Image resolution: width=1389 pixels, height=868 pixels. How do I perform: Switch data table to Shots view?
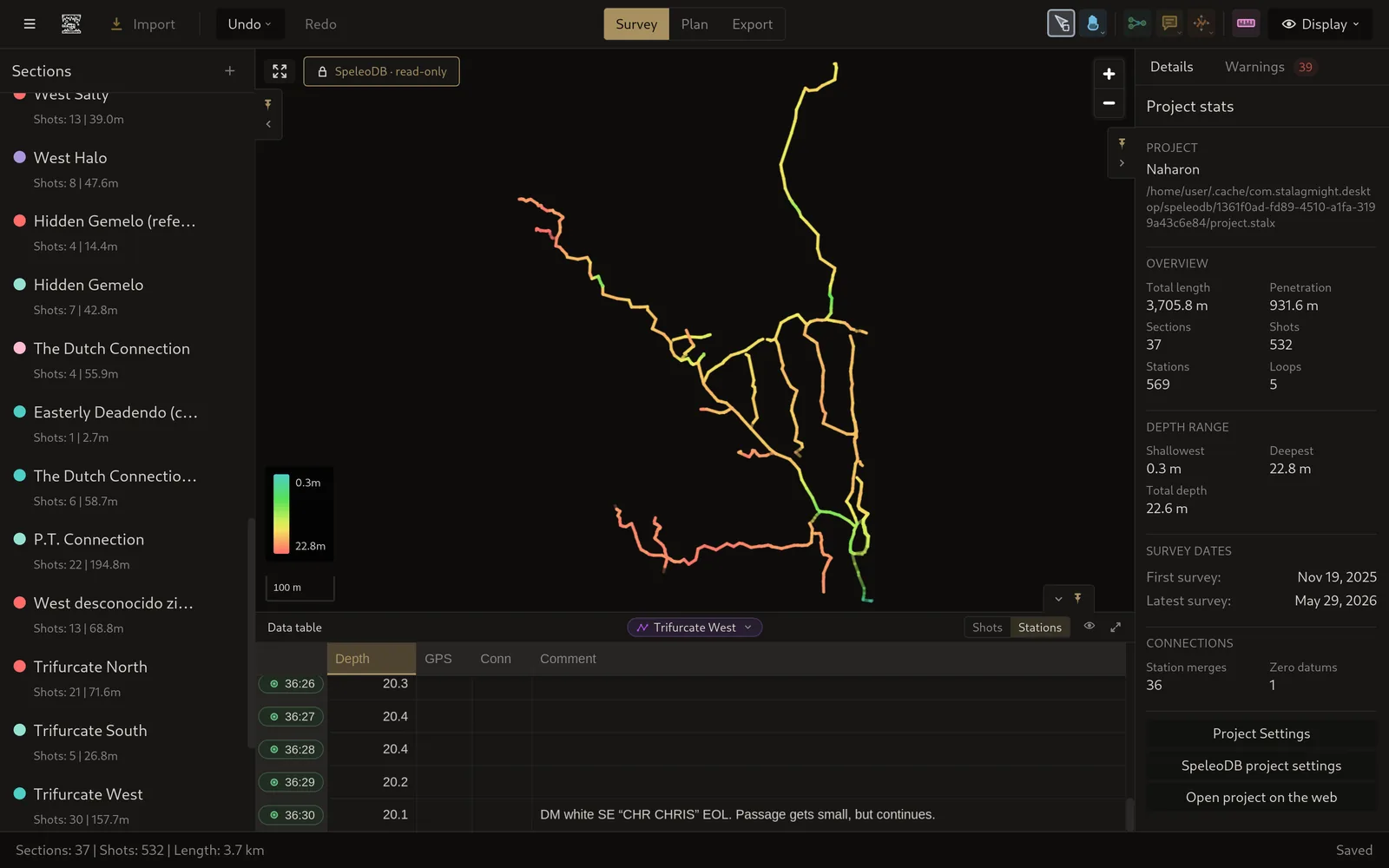coord(987,628)
